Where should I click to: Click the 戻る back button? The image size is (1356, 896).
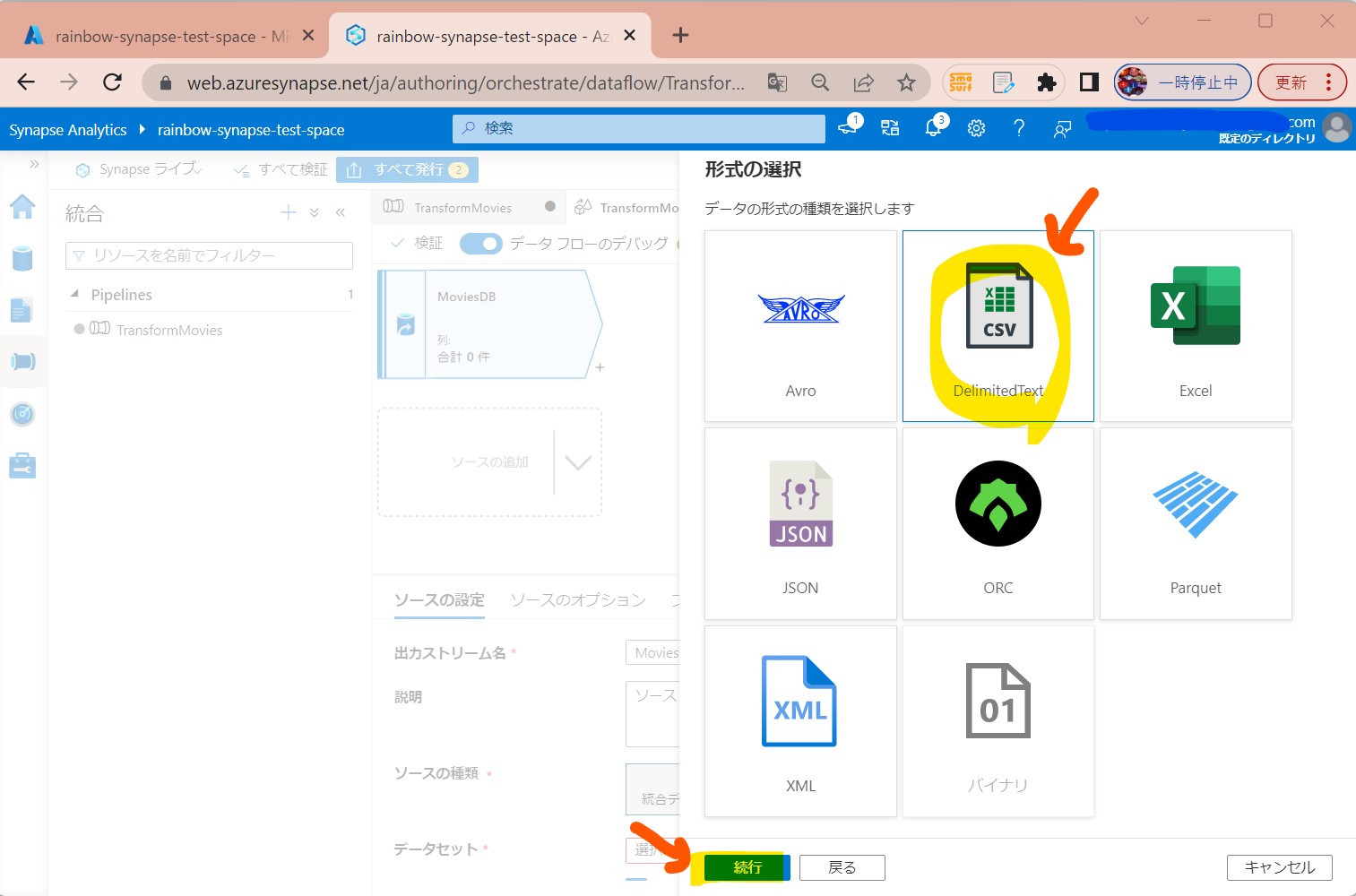842,867
